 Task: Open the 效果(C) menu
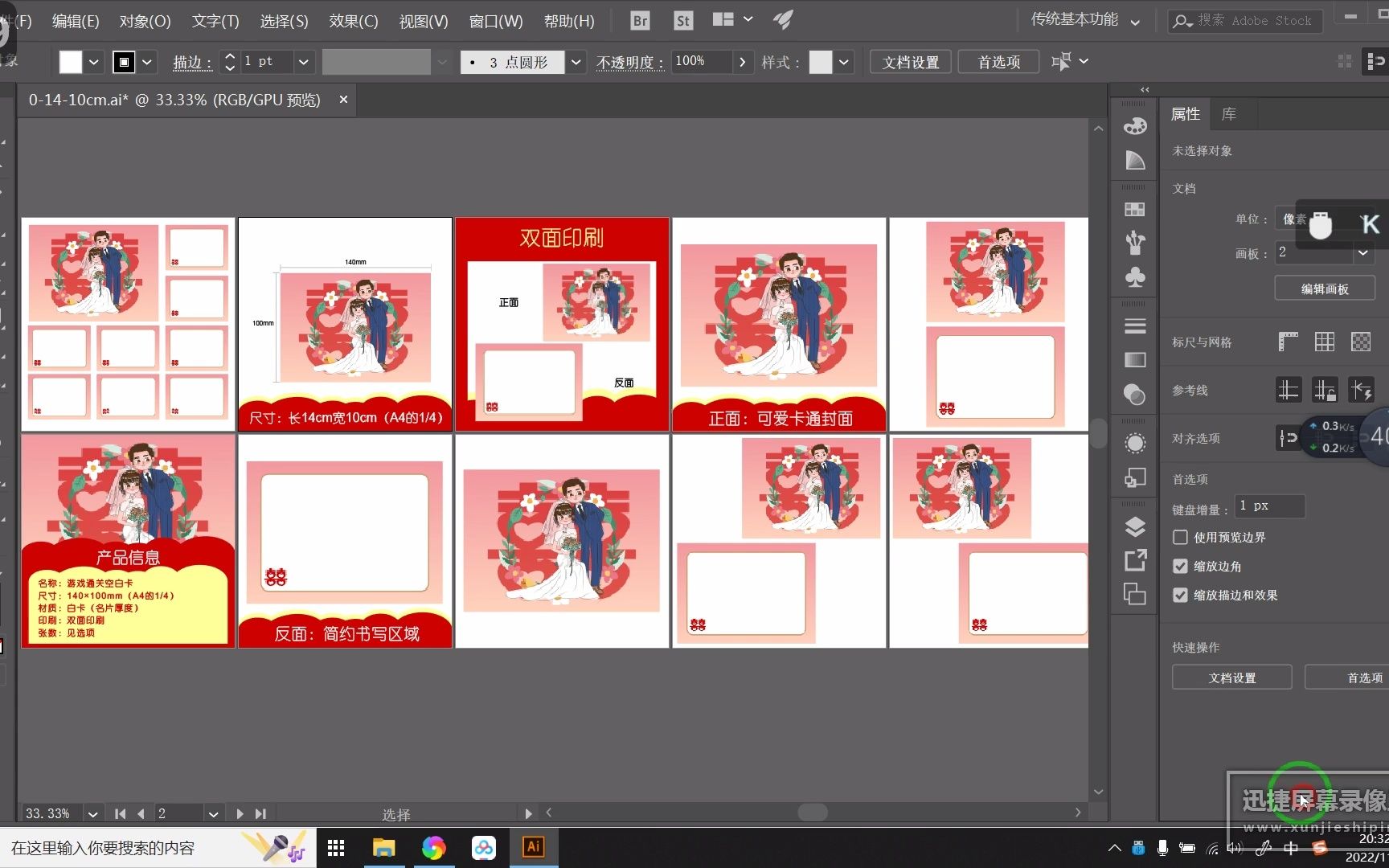(x=353, y=21)
